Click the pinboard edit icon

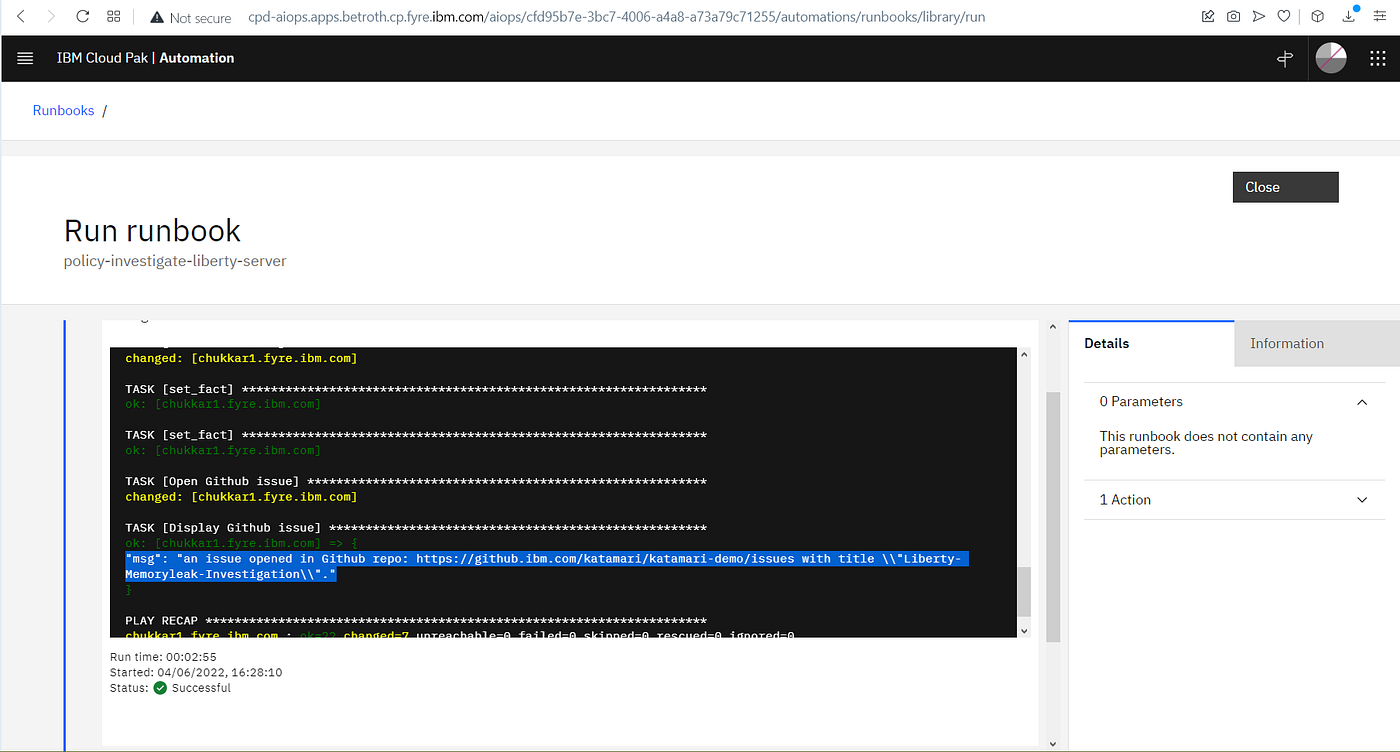pyautogui.click(x=1208, y=17)
